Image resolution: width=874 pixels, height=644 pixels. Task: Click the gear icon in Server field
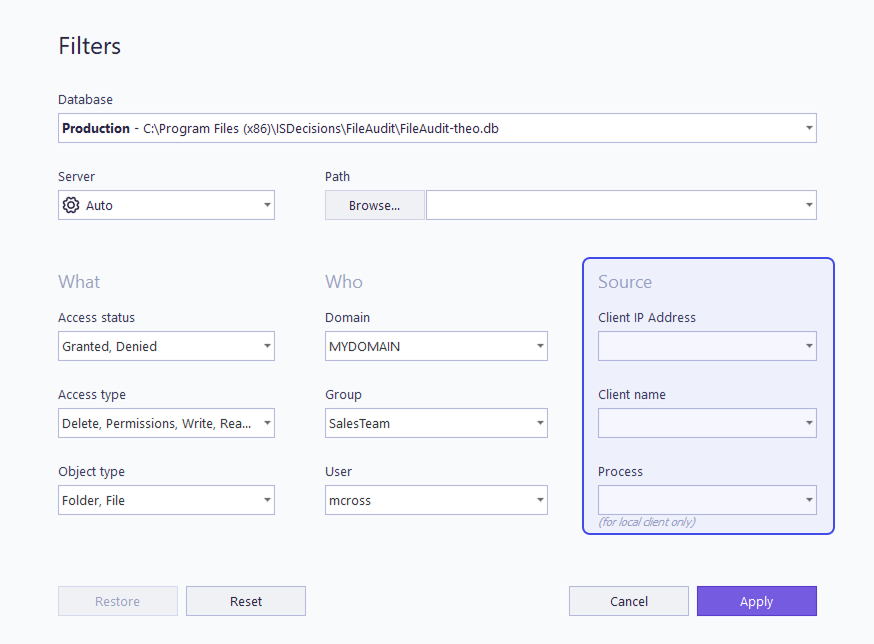coord(71,205)
